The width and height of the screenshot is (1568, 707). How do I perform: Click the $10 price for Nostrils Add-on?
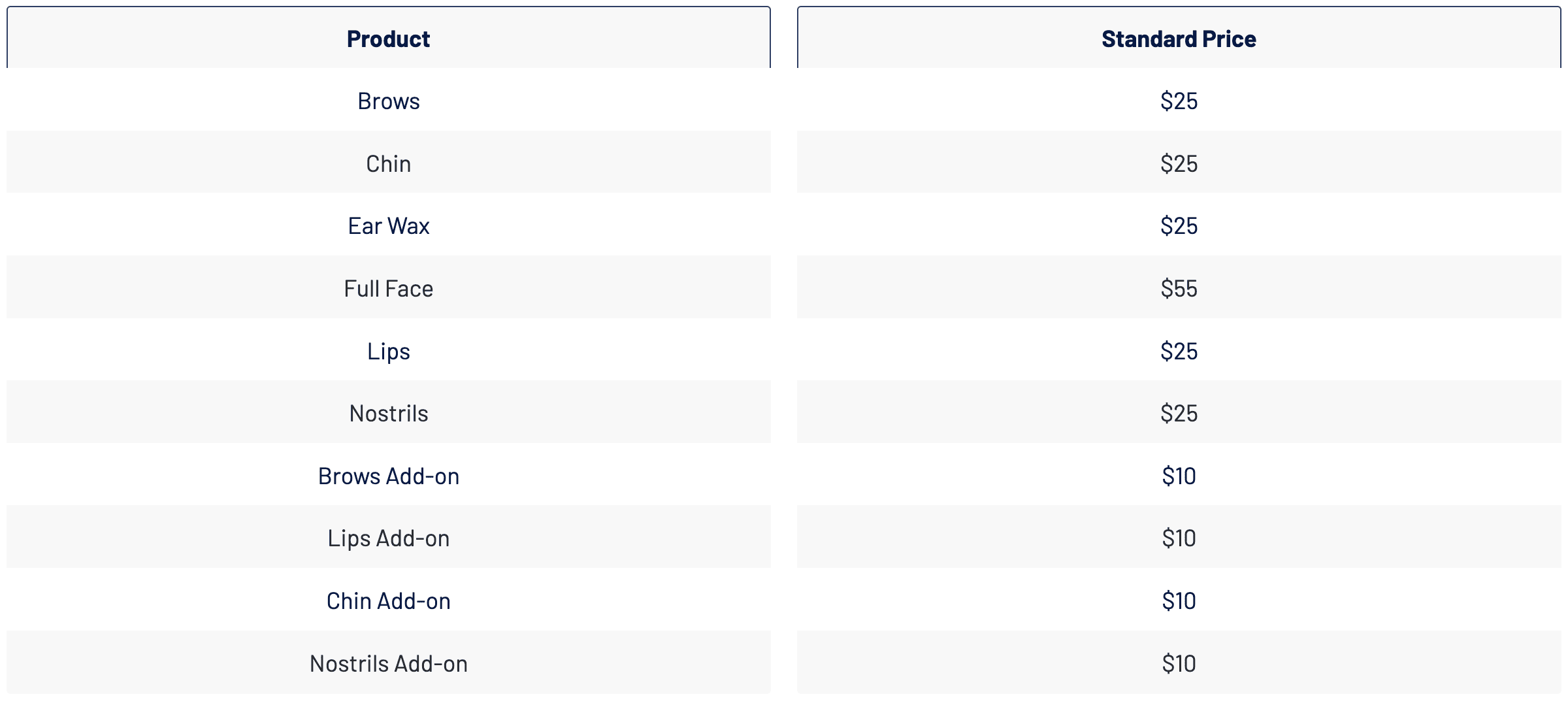(x=1179, y=663)
